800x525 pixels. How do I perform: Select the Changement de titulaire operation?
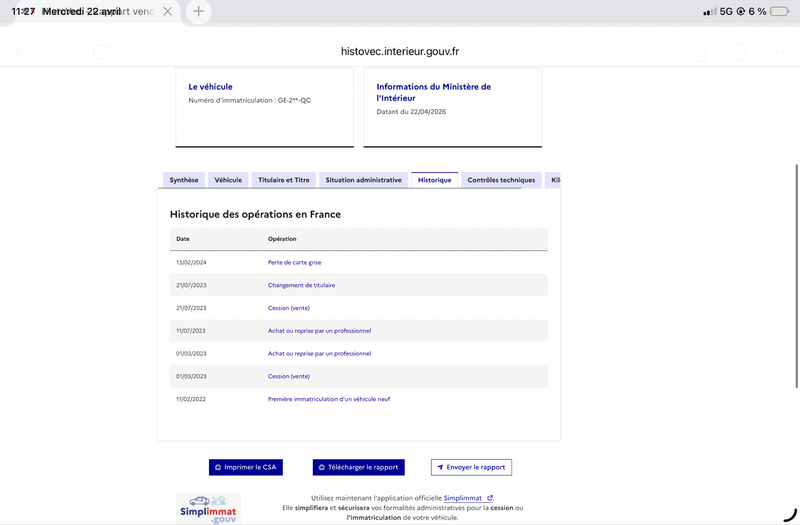(x=301, y=285)
